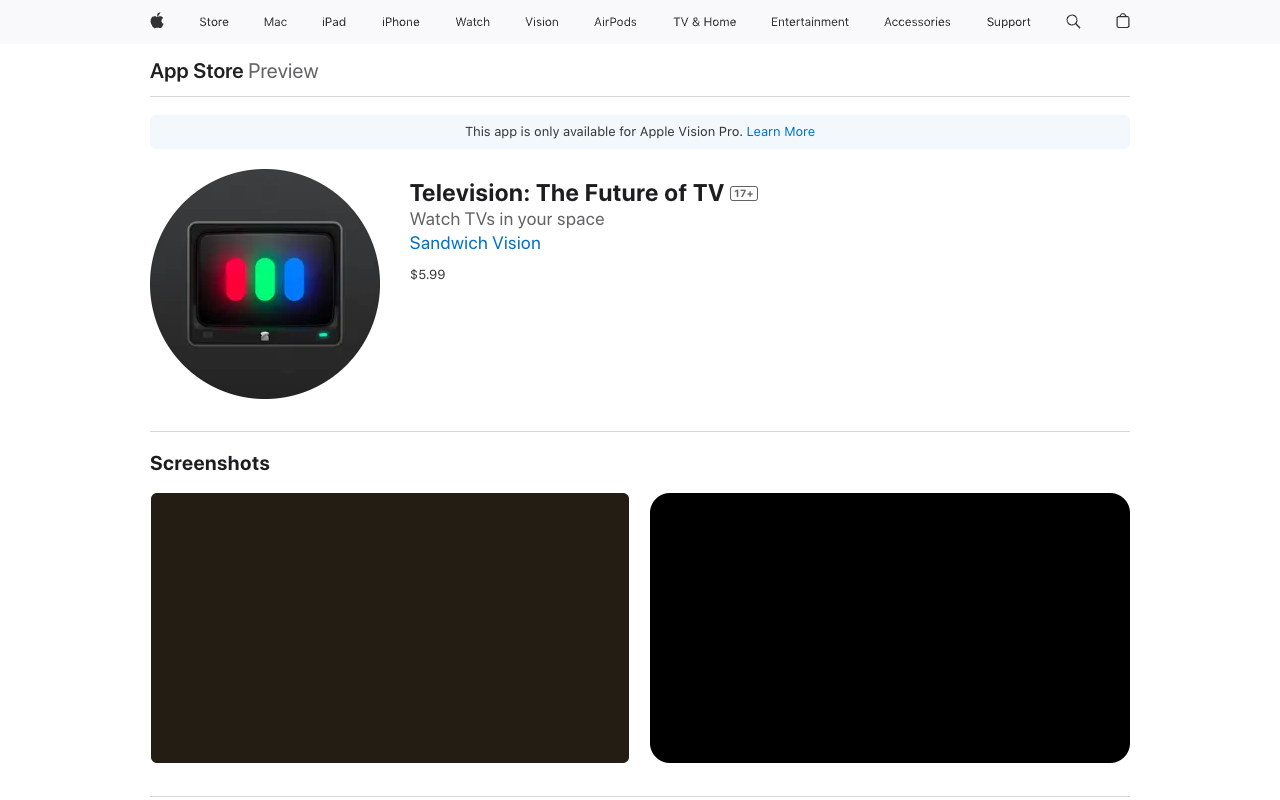Select Vision in the top navigation

(542, 22)
